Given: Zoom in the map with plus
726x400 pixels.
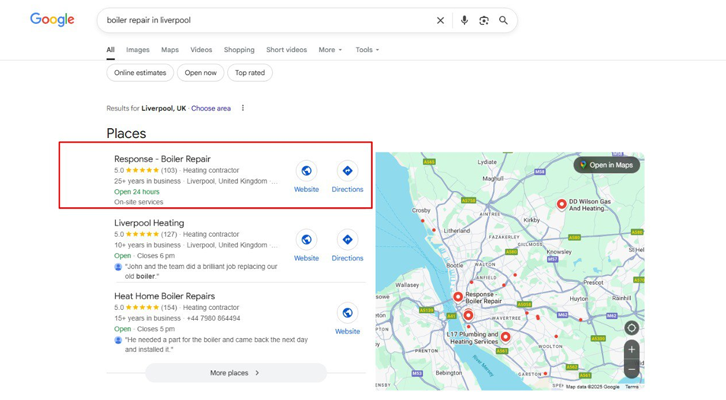Looking at the screenshot, I should (x=632, y=350).
